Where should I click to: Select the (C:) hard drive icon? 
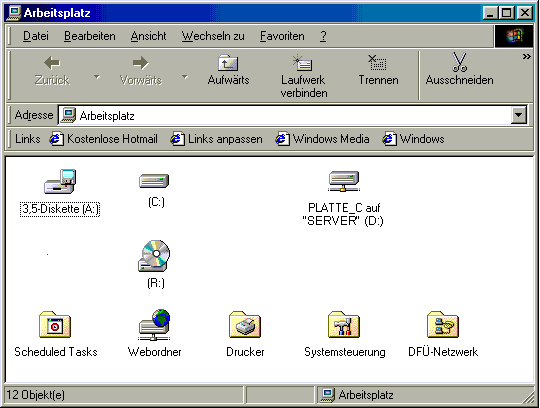coord(154,181)
